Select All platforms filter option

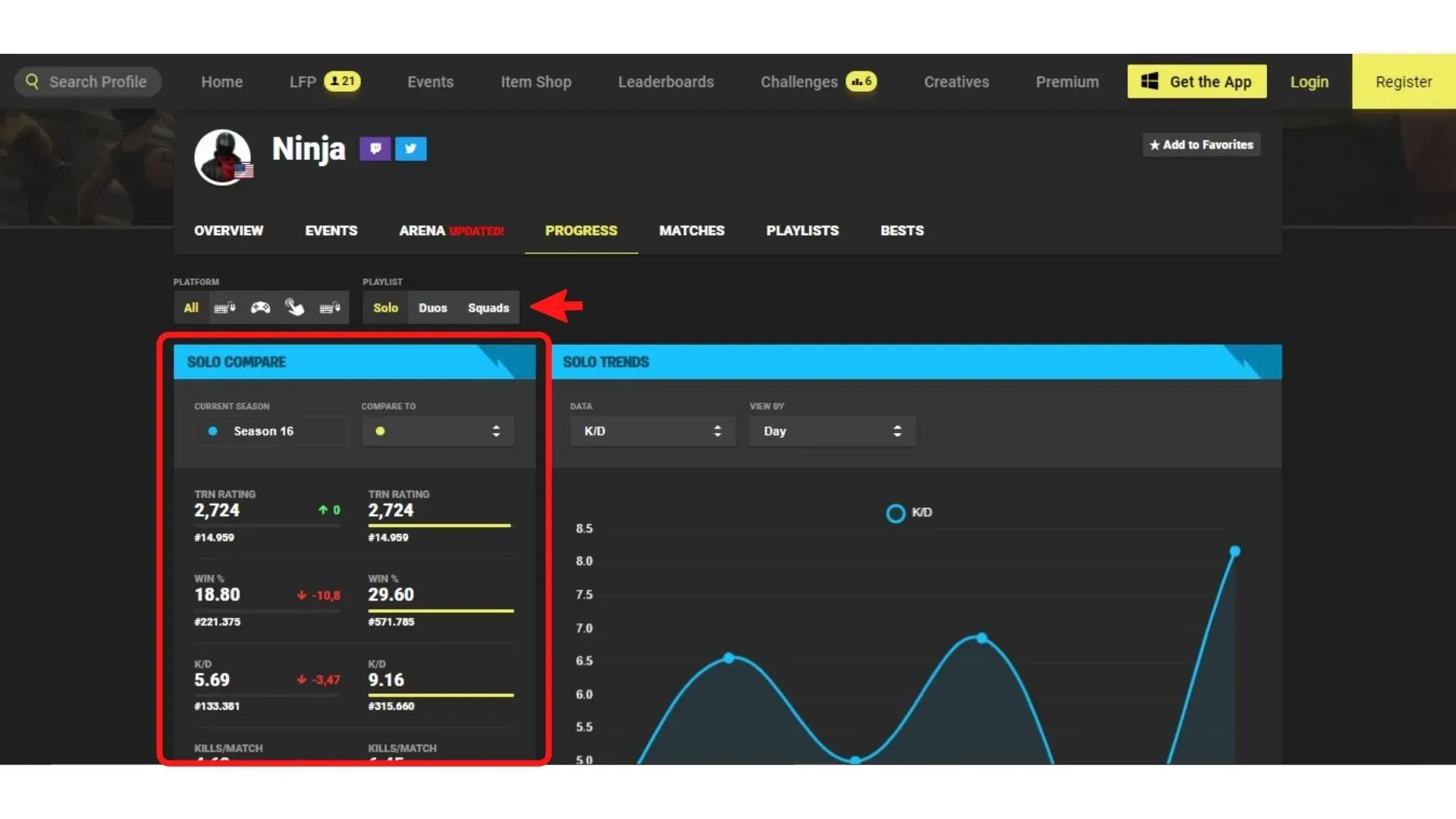190,307
